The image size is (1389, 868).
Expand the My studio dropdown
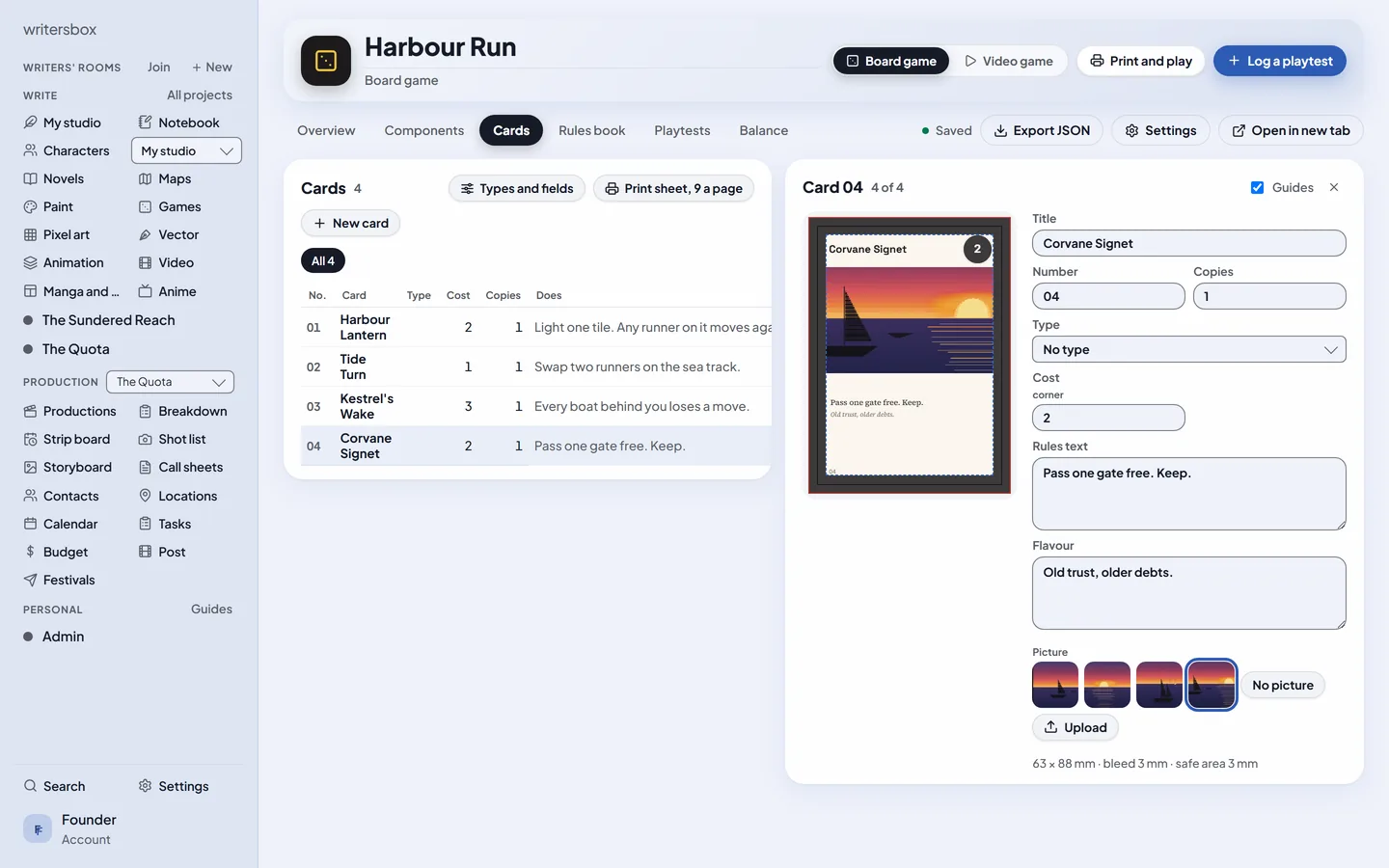186,150
